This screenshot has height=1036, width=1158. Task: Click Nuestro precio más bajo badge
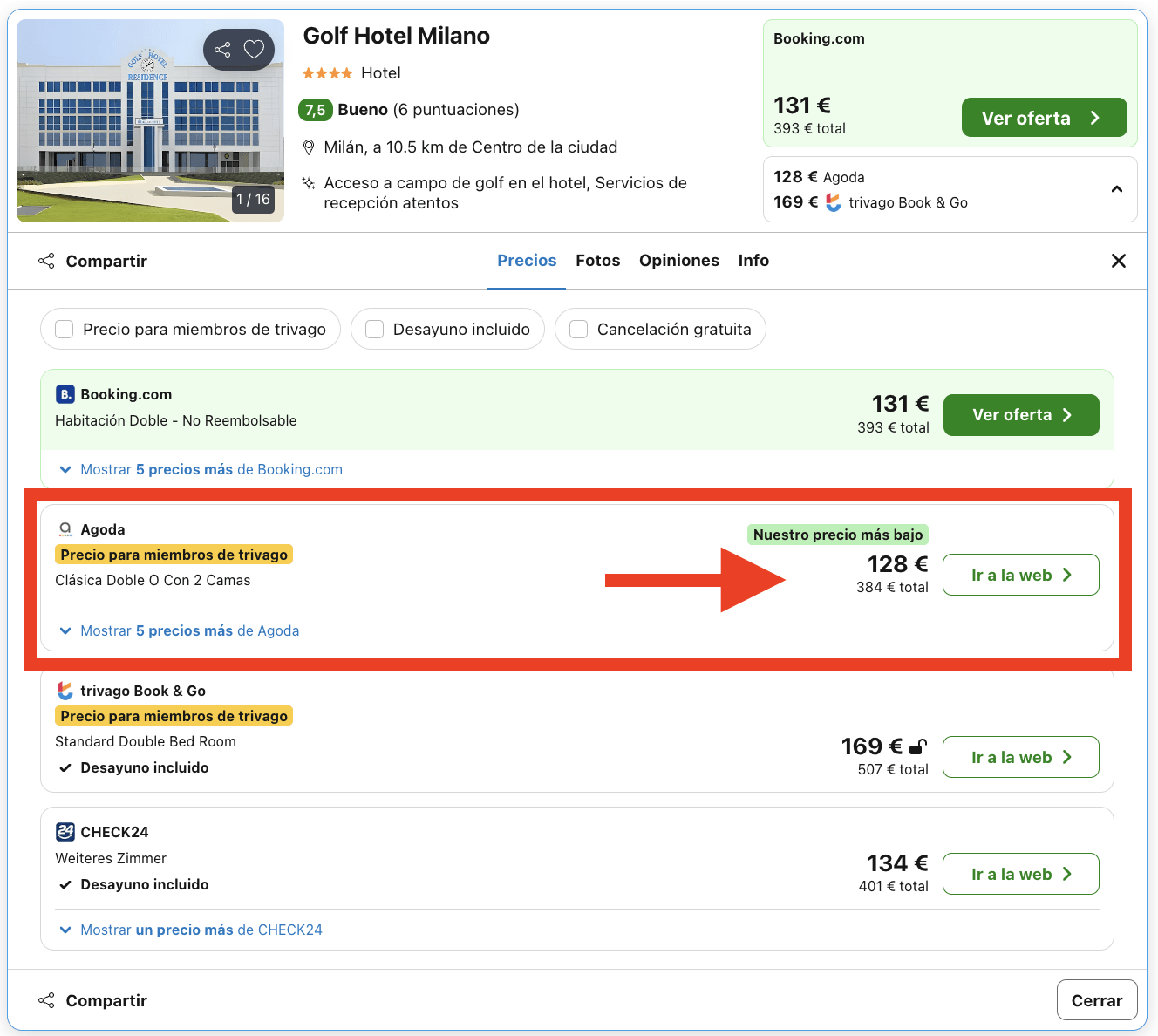click(838, 535)
